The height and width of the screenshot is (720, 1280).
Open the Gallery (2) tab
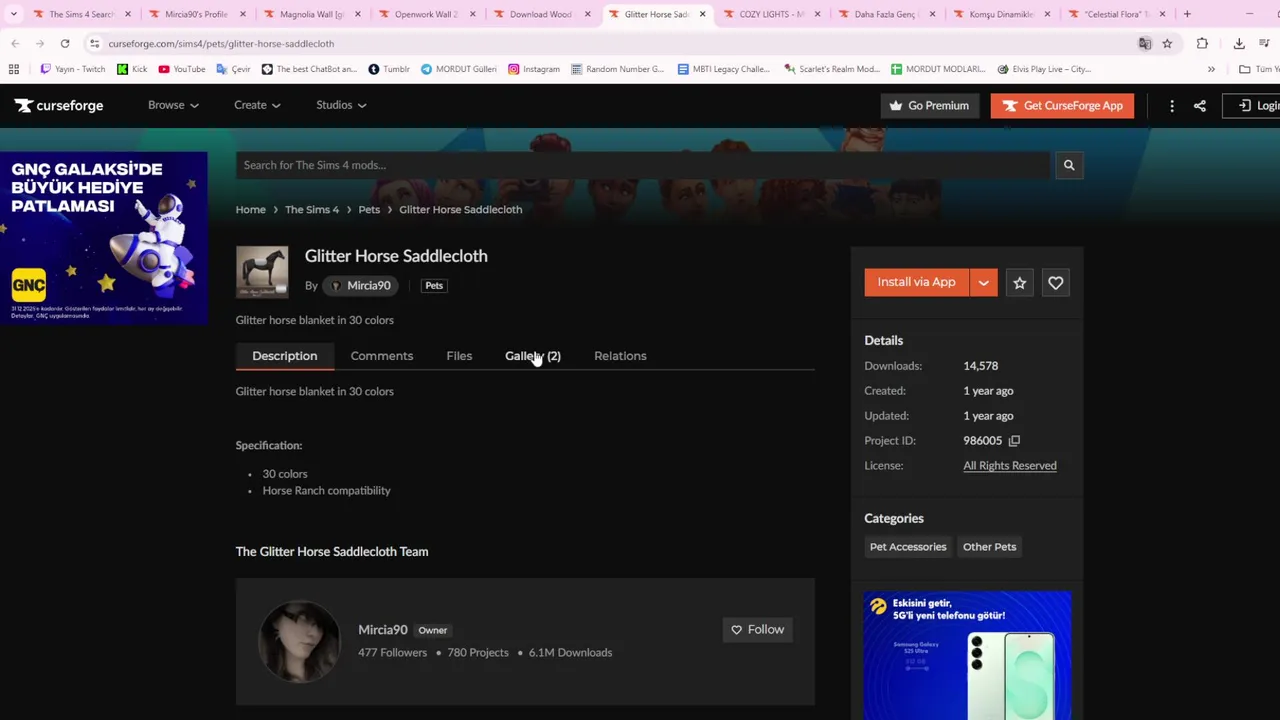533,356
